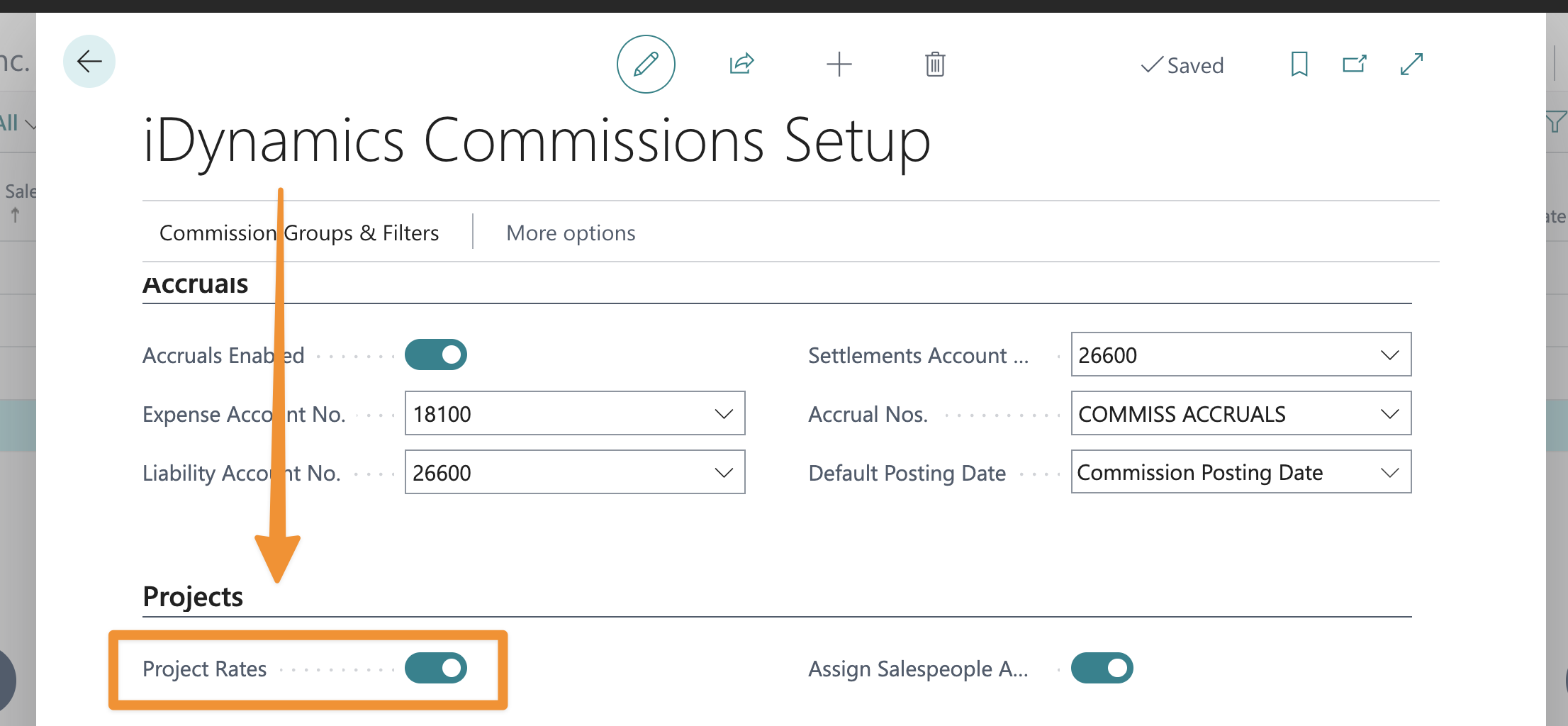Open the Accrual Nos. dropdown arrow
Image resolution: width=1568 pixels, height=726 pixels.
click(x=1390, y=414)
